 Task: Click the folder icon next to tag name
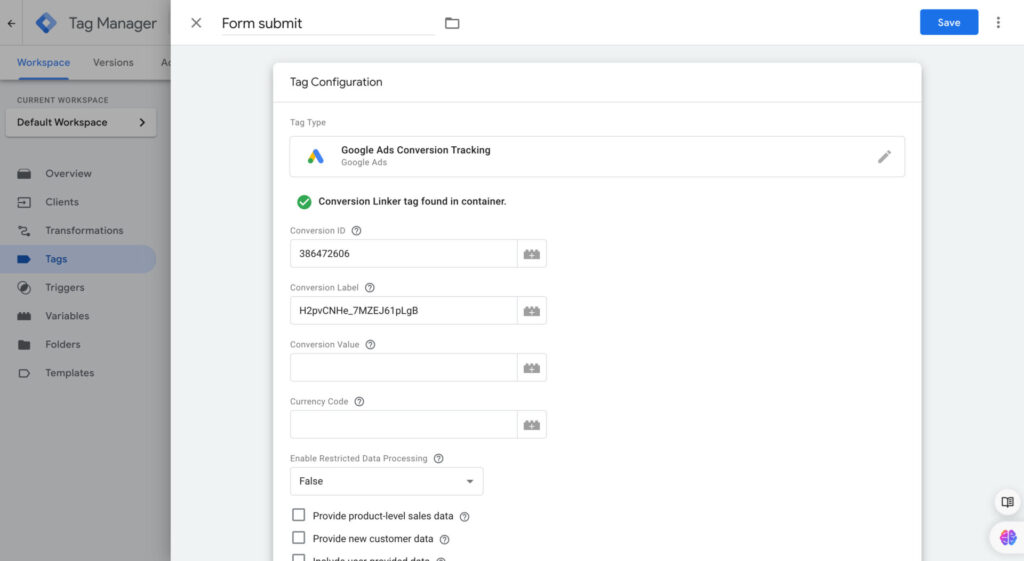point(452,23)
